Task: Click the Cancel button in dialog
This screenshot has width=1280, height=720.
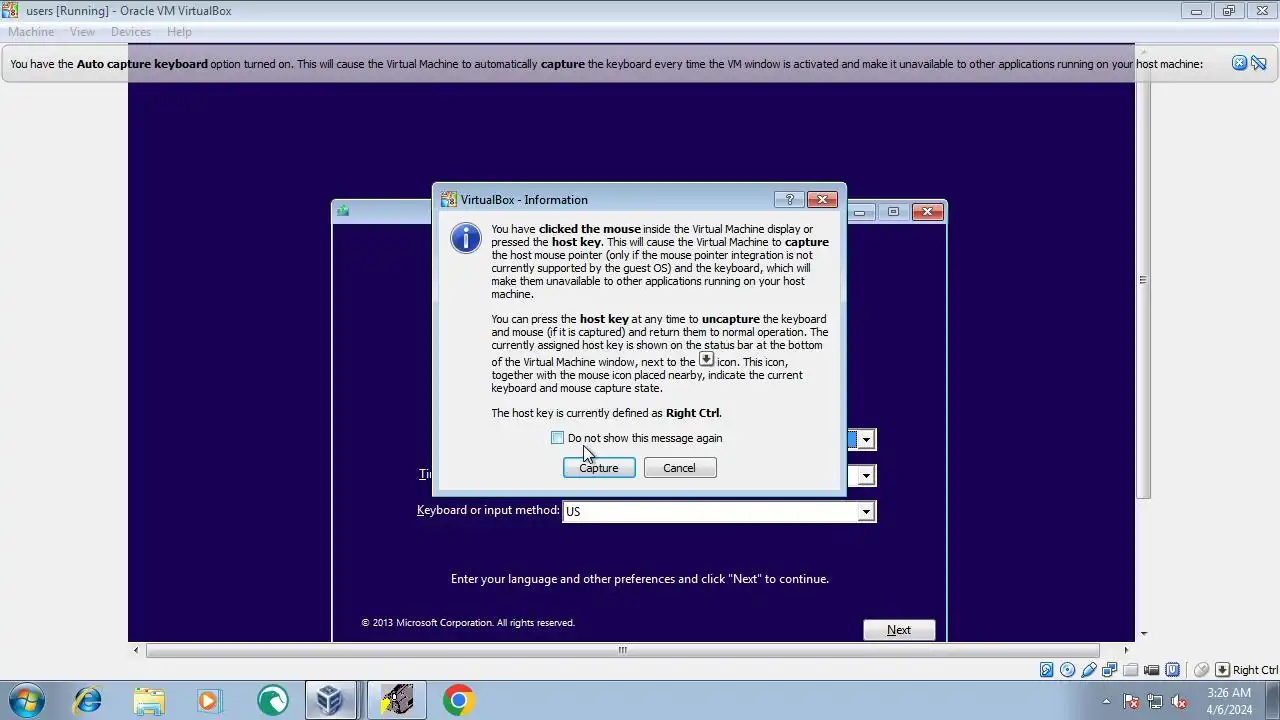Action: tap(679, 468)
